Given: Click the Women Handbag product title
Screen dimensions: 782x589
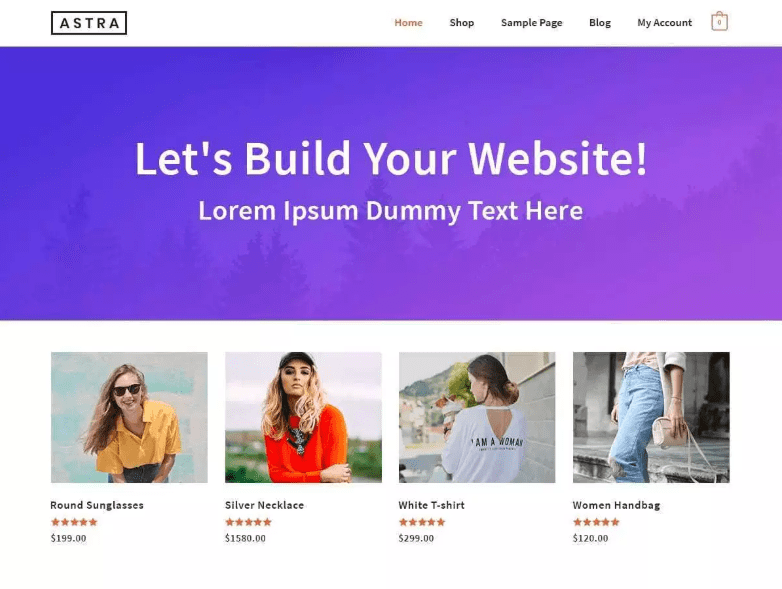Looking at the screenshot, I should (x=616, y=505).
